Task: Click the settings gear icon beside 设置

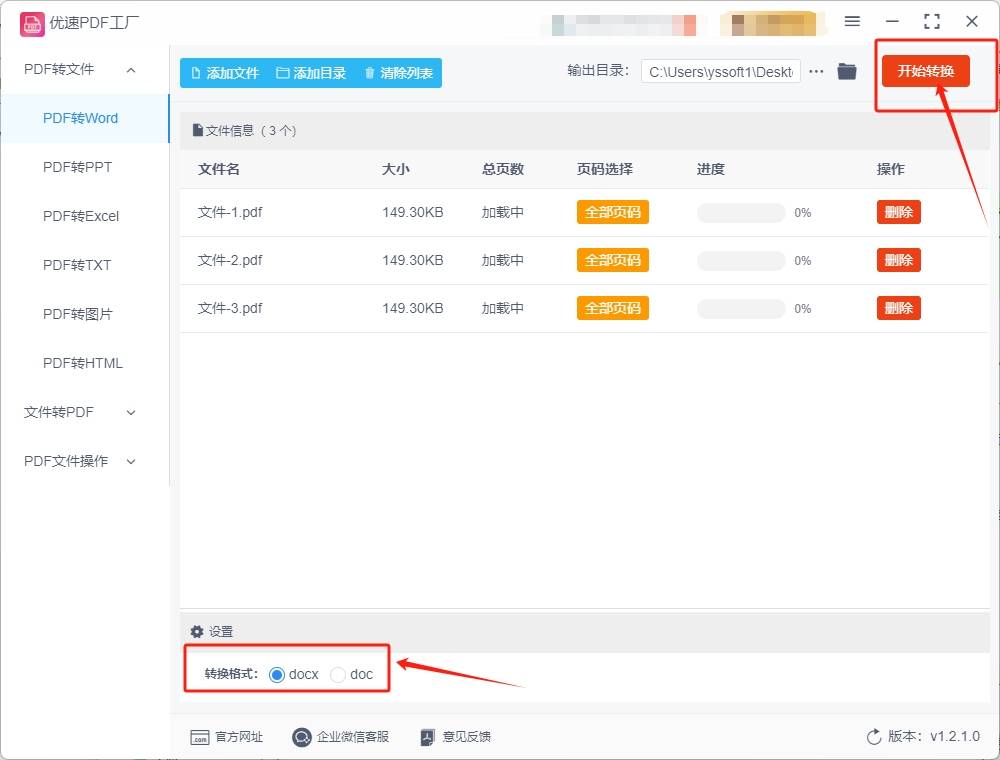Action: pyautogui.click(x=197, y=631)
